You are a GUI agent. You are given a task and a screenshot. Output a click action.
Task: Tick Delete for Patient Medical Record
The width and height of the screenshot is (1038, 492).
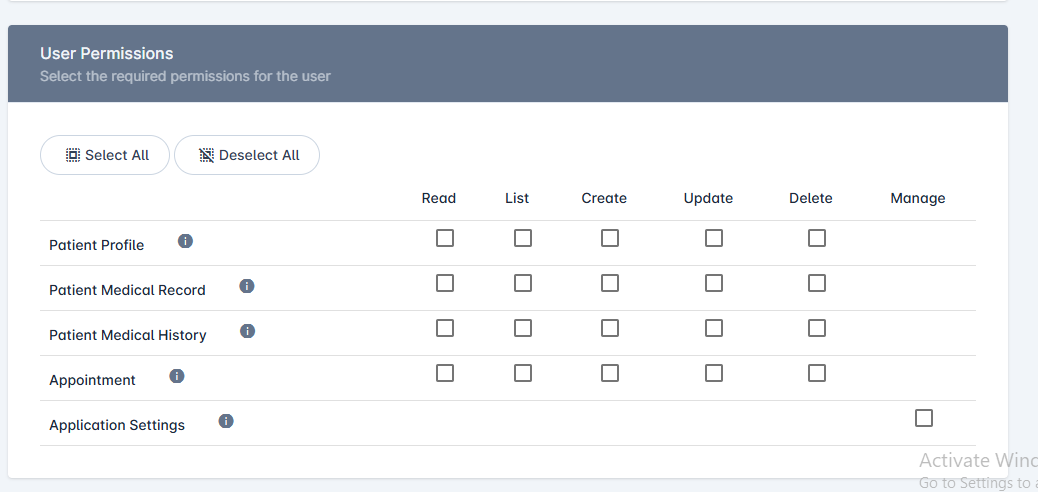pyautogui.click(x=817, y=283)
